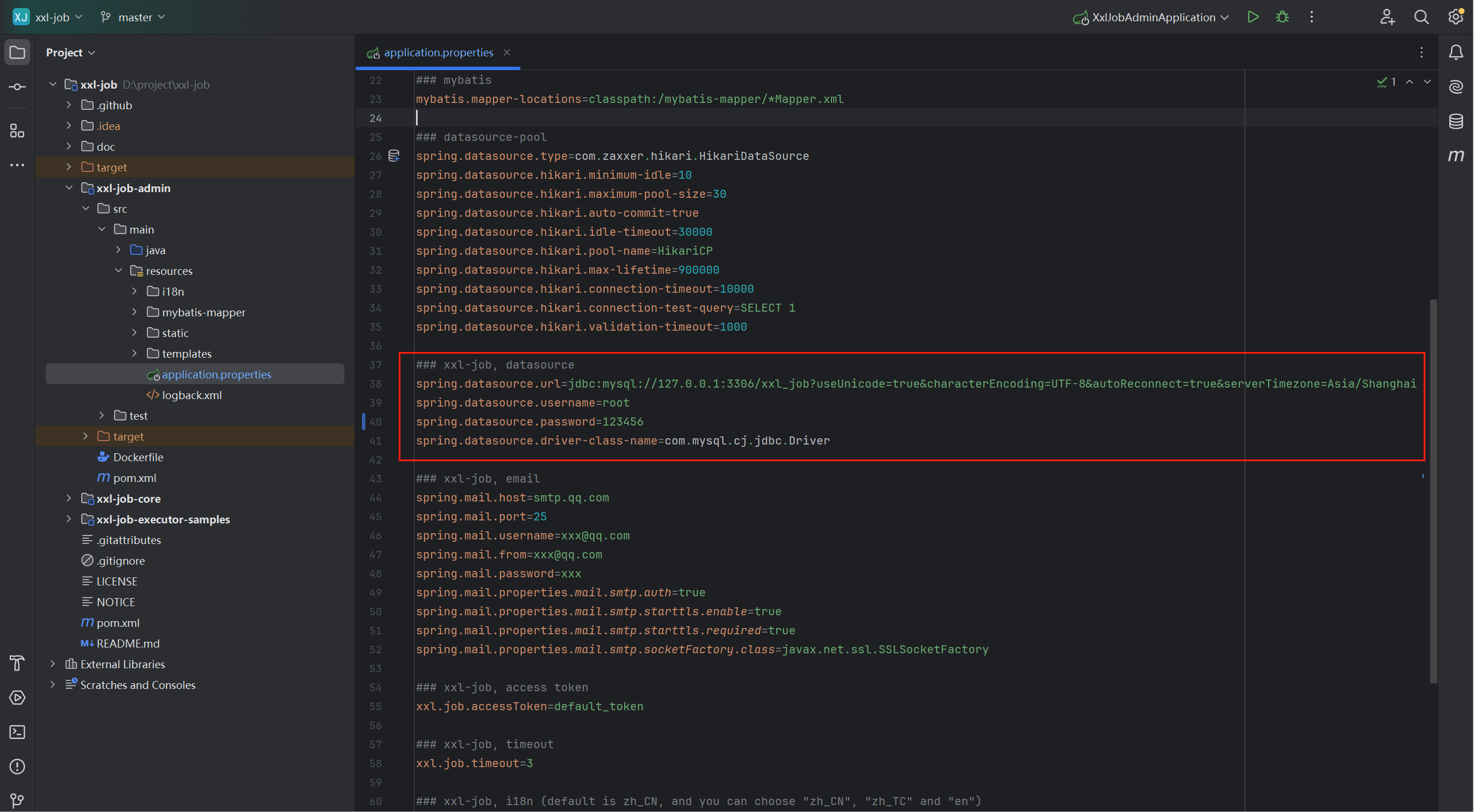Expand Scratches and Consoles
The width and height of the screenshot is (1474, 812).
53,685
